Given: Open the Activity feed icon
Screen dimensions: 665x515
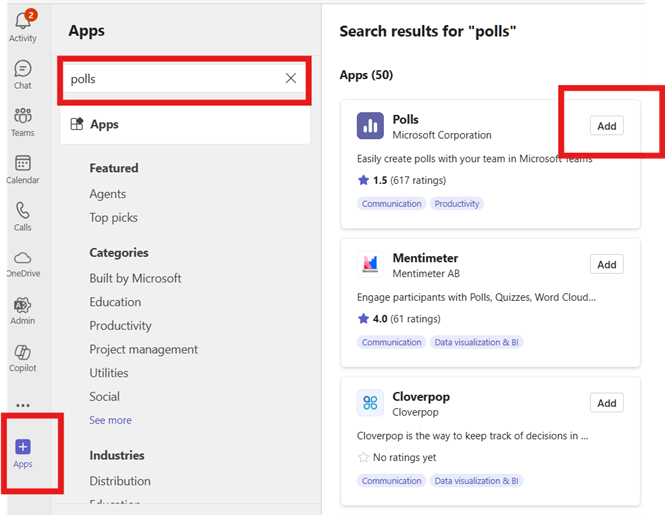Looking at the screenshot, I should point(22,21).
